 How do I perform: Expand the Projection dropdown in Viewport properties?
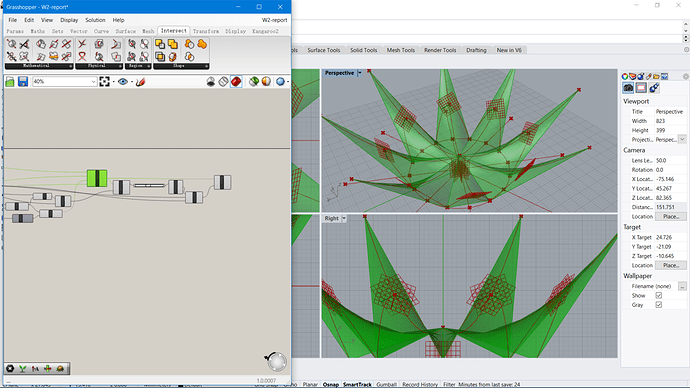682,139
